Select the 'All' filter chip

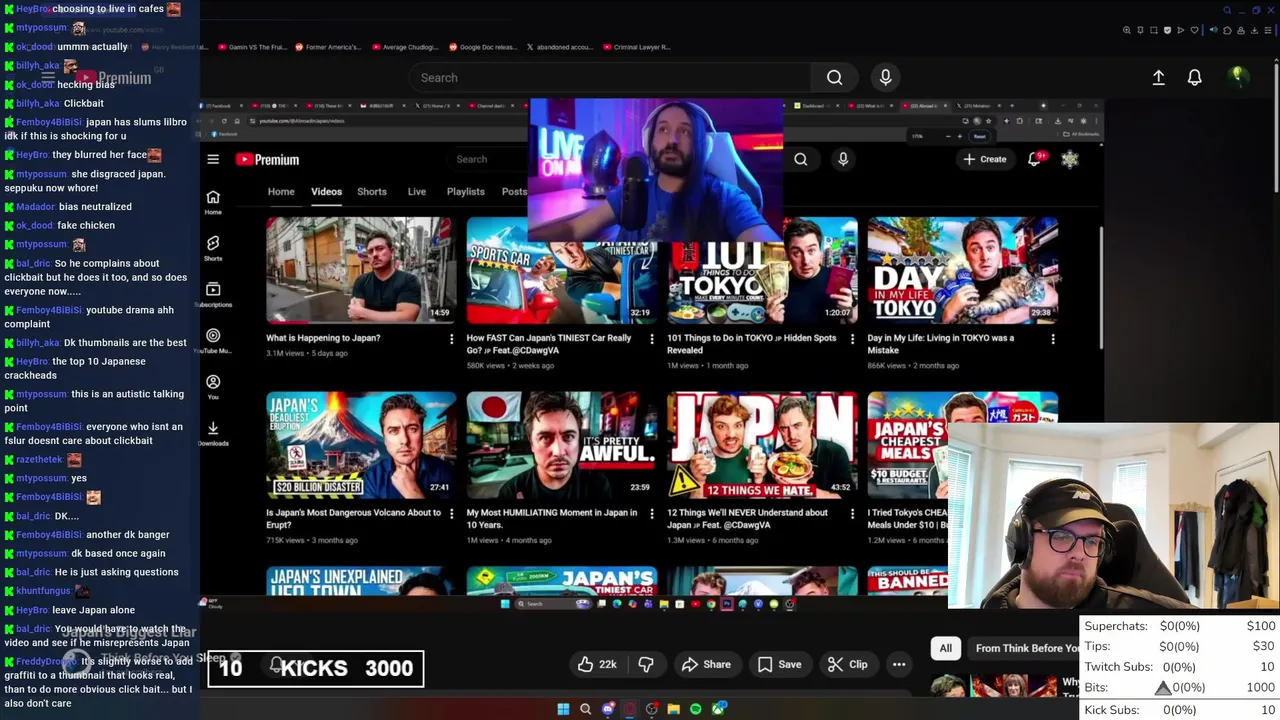[945, 648]
